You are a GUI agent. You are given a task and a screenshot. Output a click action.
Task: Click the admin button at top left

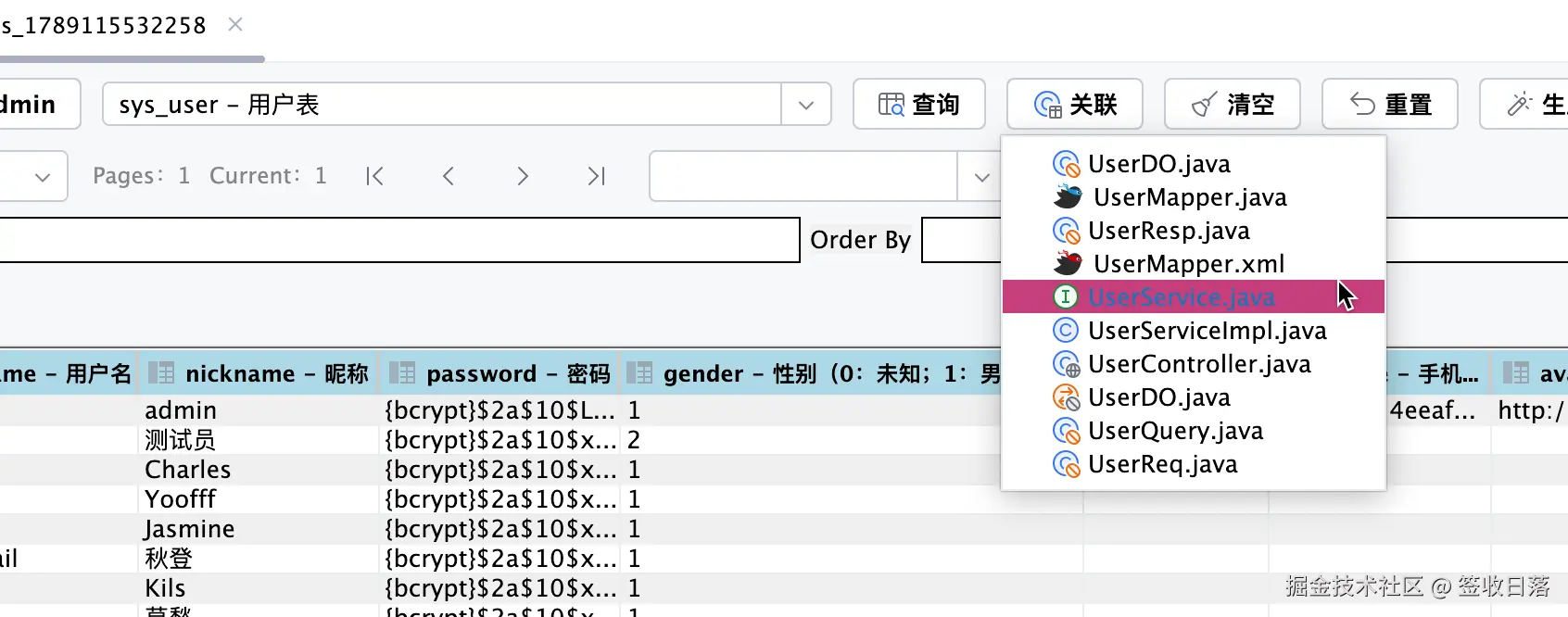39,104
